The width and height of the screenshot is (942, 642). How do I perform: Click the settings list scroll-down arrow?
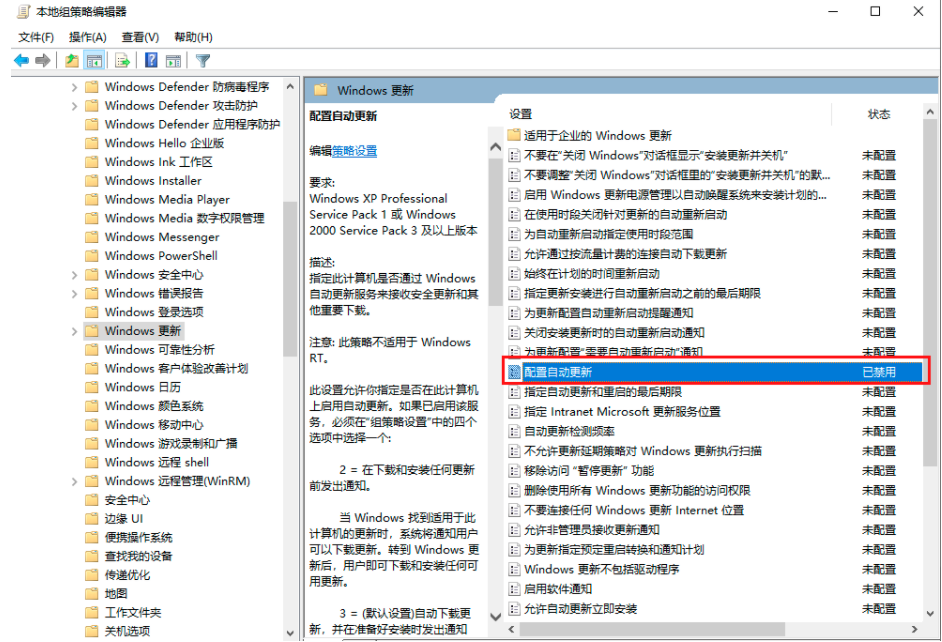(930, 613)
